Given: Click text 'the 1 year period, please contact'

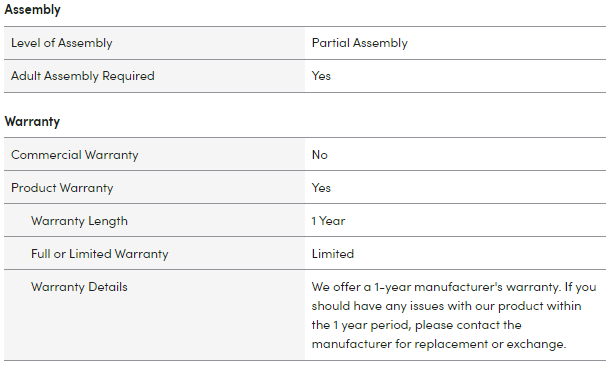Looking at the screenshot, I should click(402, 325).
